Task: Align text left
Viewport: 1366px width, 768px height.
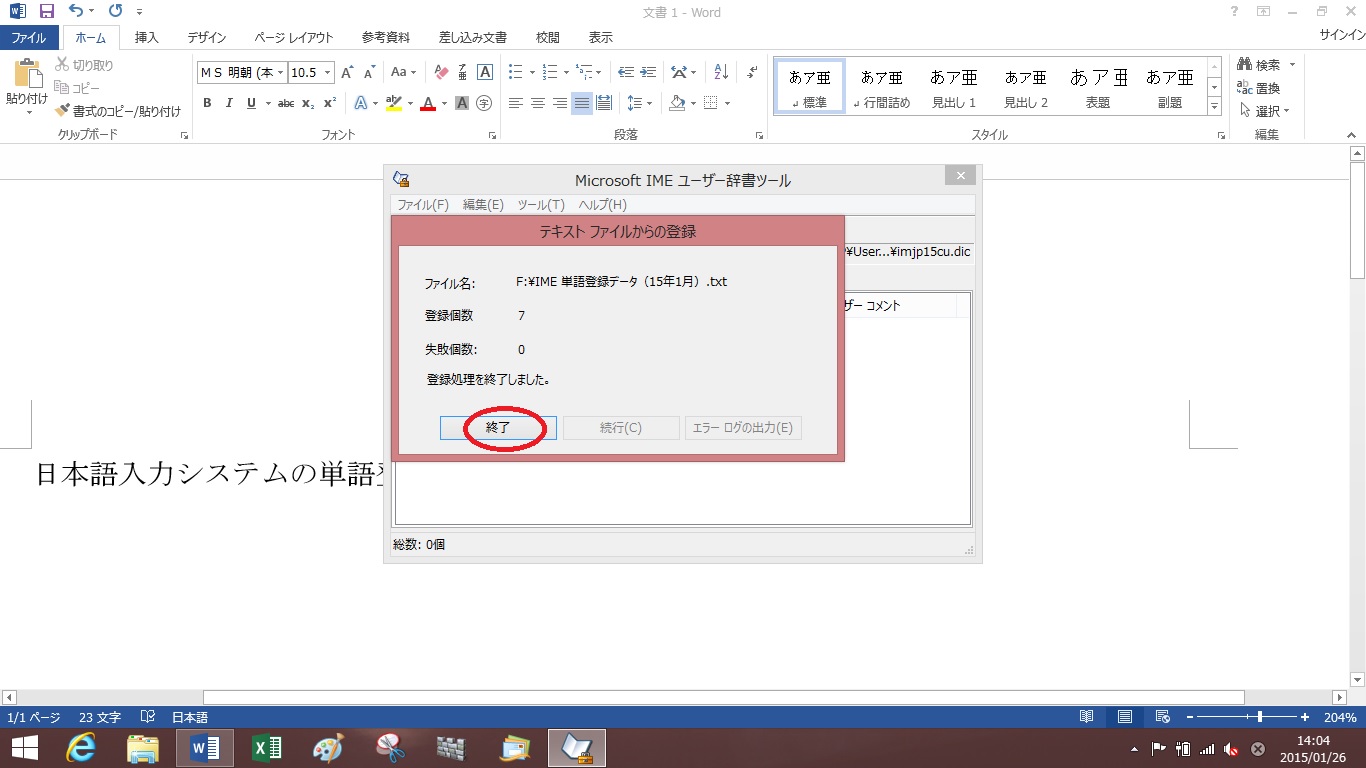Action: point(516,103)
